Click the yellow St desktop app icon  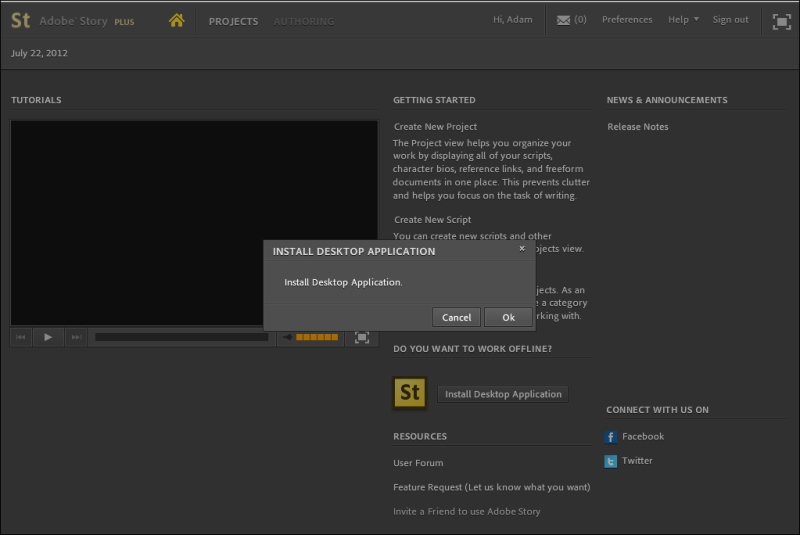410,393
